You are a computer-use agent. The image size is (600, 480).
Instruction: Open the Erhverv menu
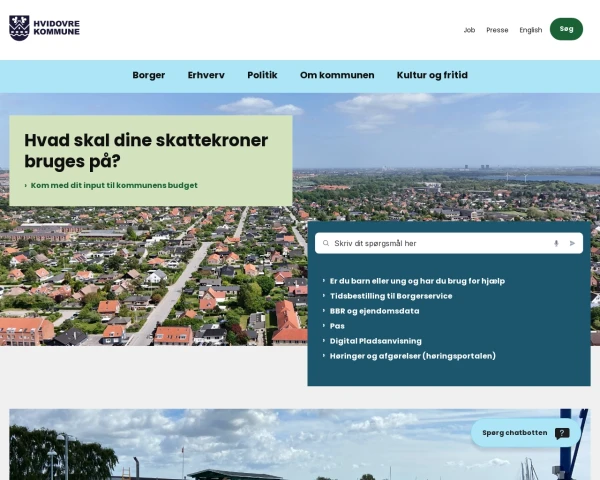(206, 75)
